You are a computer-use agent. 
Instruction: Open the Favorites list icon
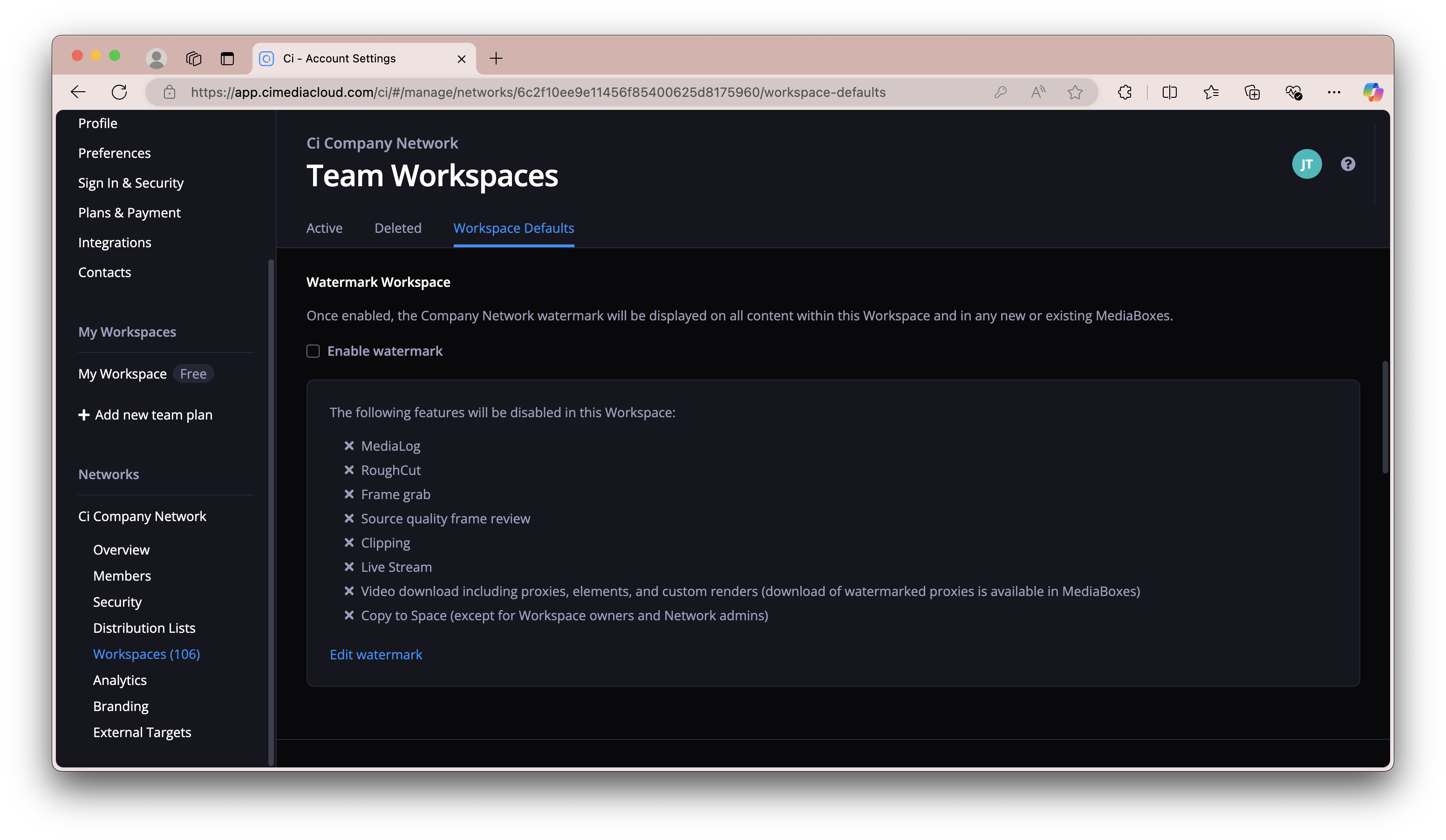point(1211,92)
